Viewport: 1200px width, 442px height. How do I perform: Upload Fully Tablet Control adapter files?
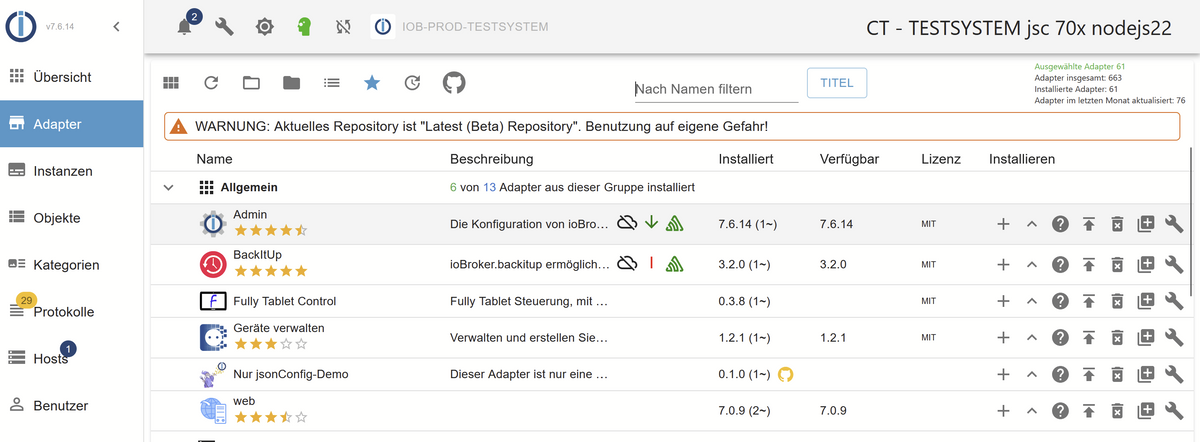pyautogui.click(x=1090, y=300)
